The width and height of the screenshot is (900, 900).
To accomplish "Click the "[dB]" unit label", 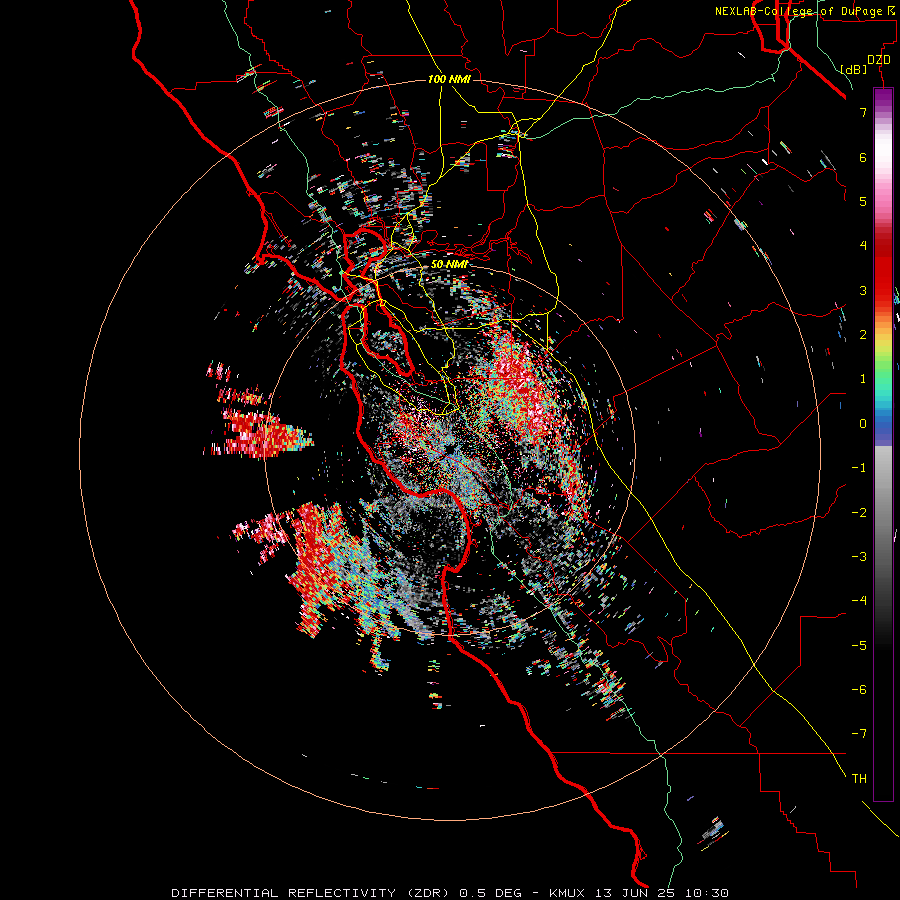I will 854,69.
